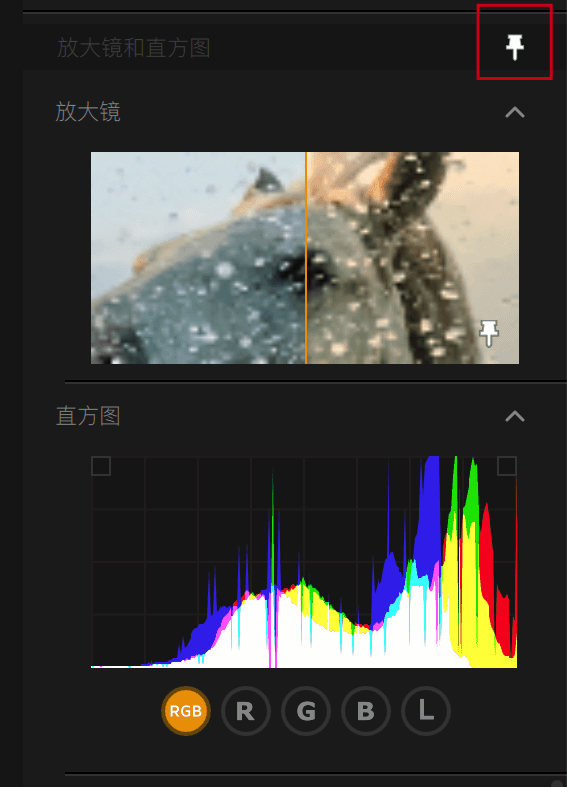Select the B channel button

[366, 711]
